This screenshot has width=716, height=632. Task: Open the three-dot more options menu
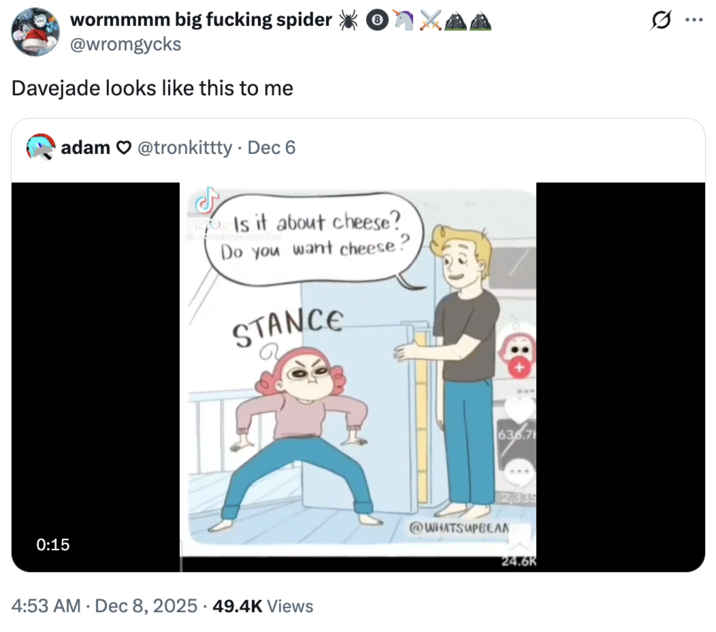click(x=692, y=21)
